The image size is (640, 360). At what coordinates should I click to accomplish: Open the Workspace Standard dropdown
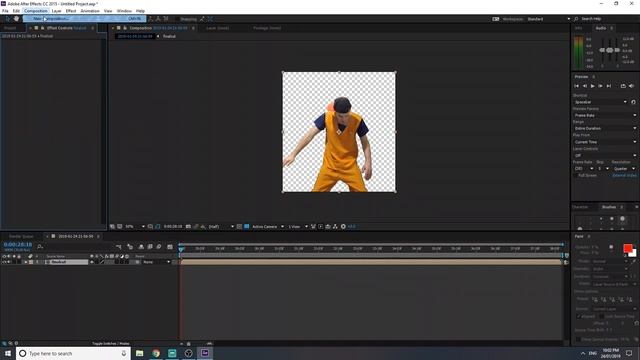tap(549, 19)
